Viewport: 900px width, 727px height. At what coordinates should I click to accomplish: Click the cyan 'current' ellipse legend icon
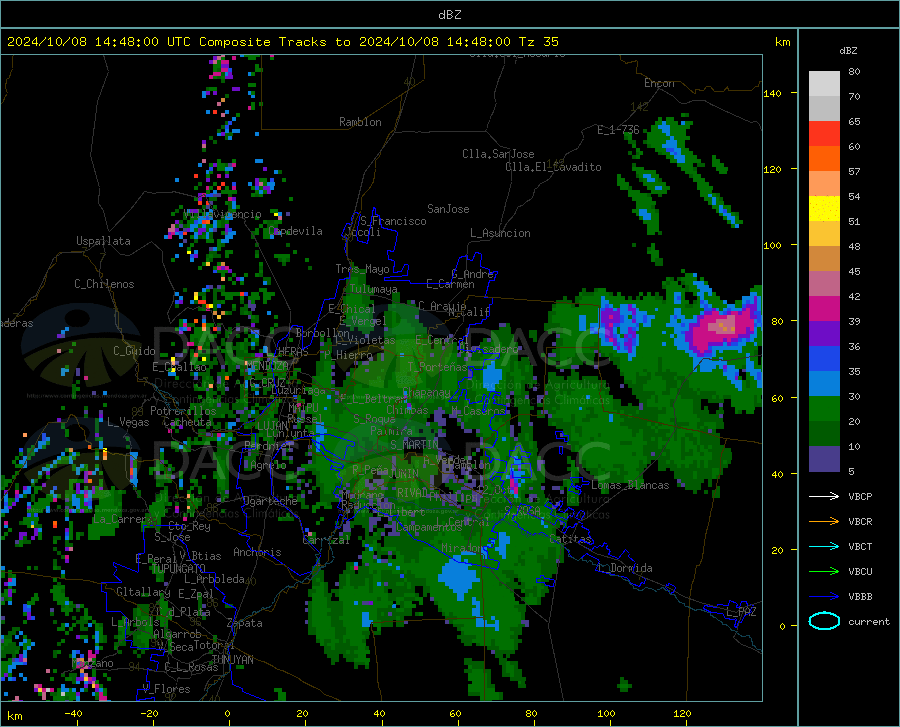tap(824, 621)
